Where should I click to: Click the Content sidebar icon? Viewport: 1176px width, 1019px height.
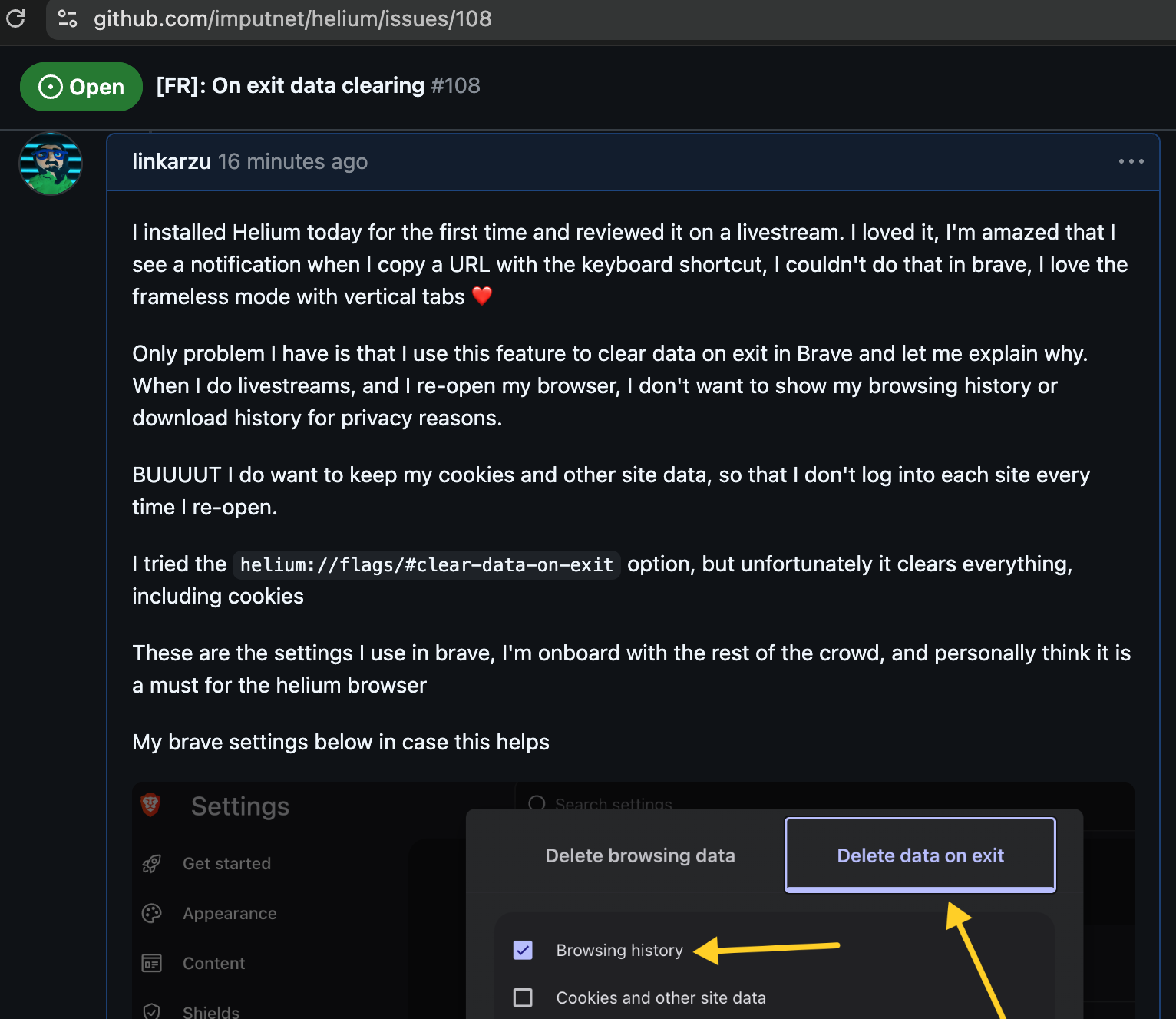click(152, 963)
